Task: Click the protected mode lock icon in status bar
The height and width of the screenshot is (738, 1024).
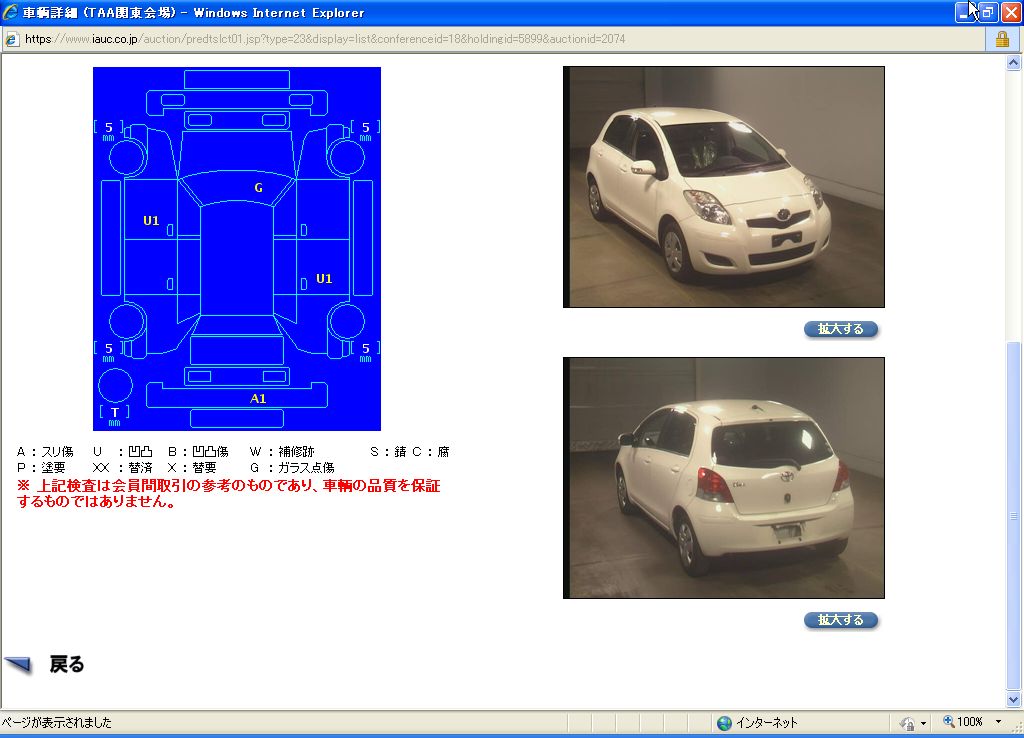Action: [x=906, y=722]
